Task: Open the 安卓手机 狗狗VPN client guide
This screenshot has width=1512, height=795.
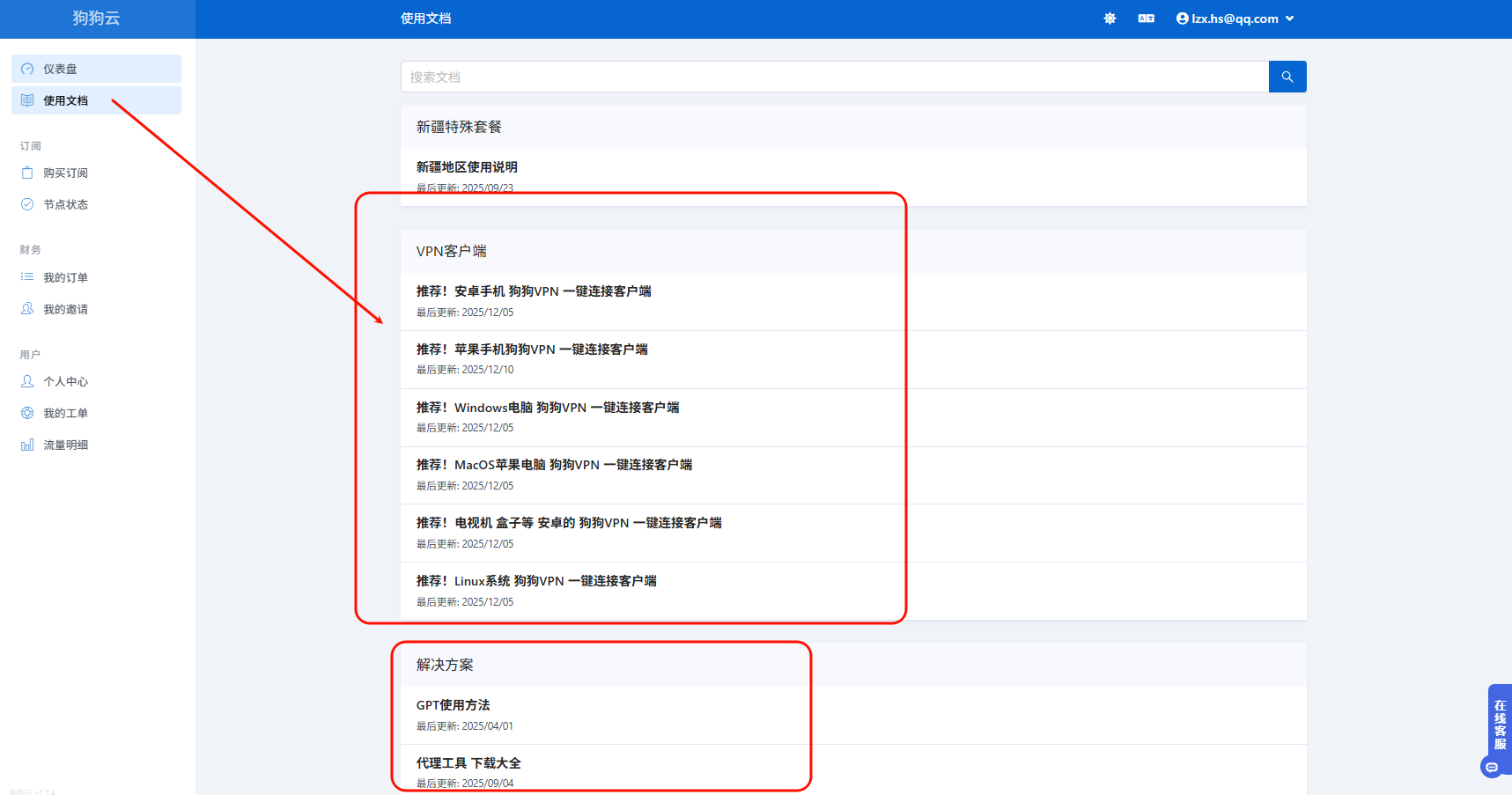Action: pyautogui.click(x=534, y=291)
